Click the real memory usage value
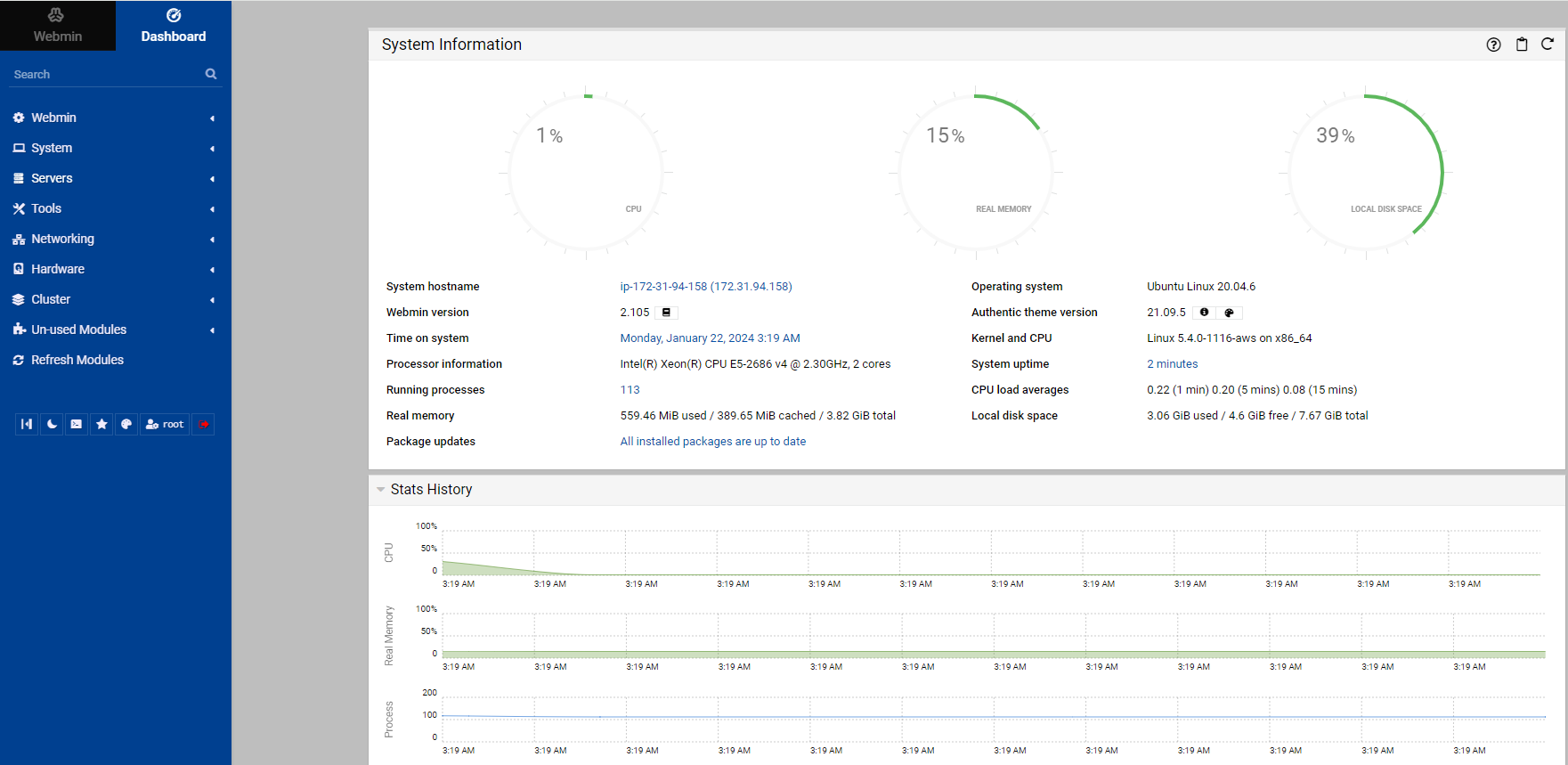The height and width of the screenshot is (765, 1568). coord(758,416)
